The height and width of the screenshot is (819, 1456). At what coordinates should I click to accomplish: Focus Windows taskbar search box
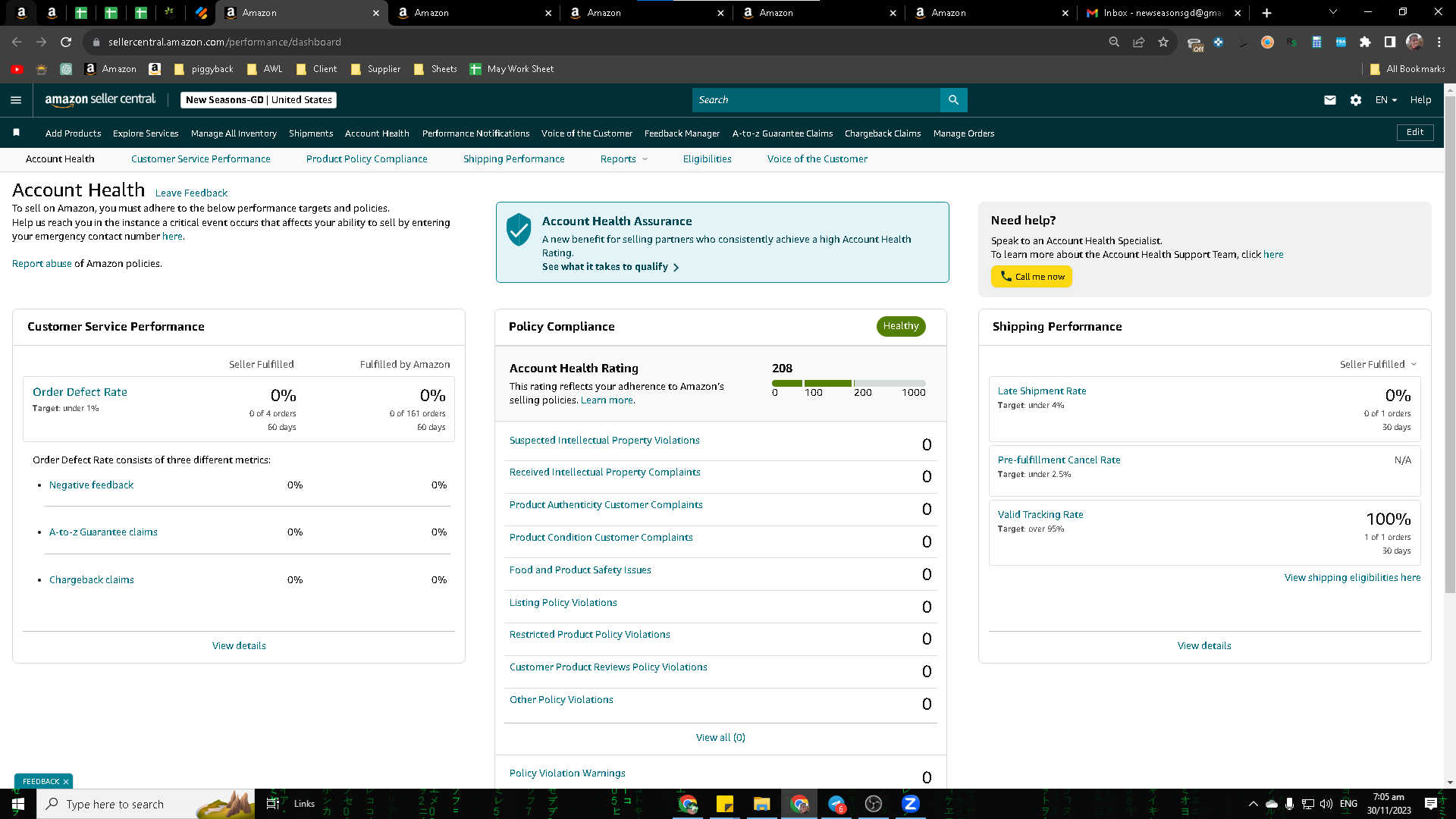[146, 804]
